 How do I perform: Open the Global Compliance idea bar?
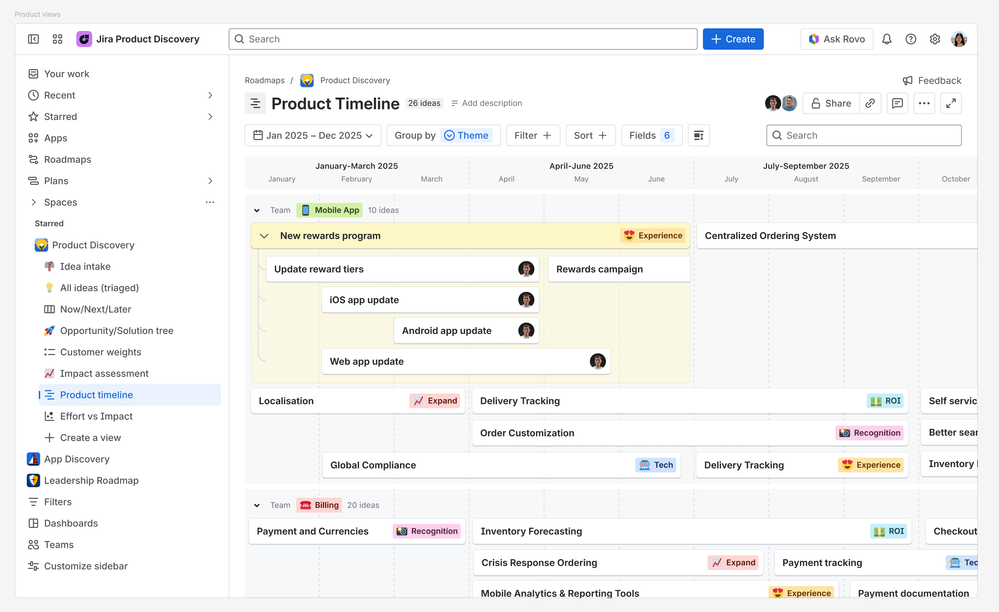coord(501,465)
